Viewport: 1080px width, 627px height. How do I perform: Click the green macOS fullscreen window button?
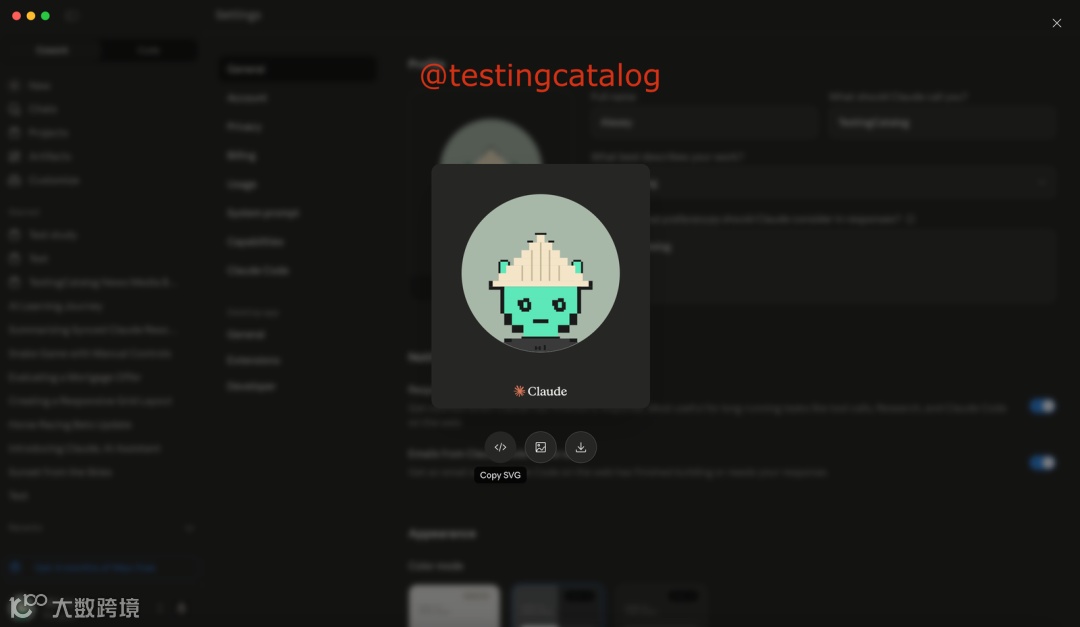(45, 16)
